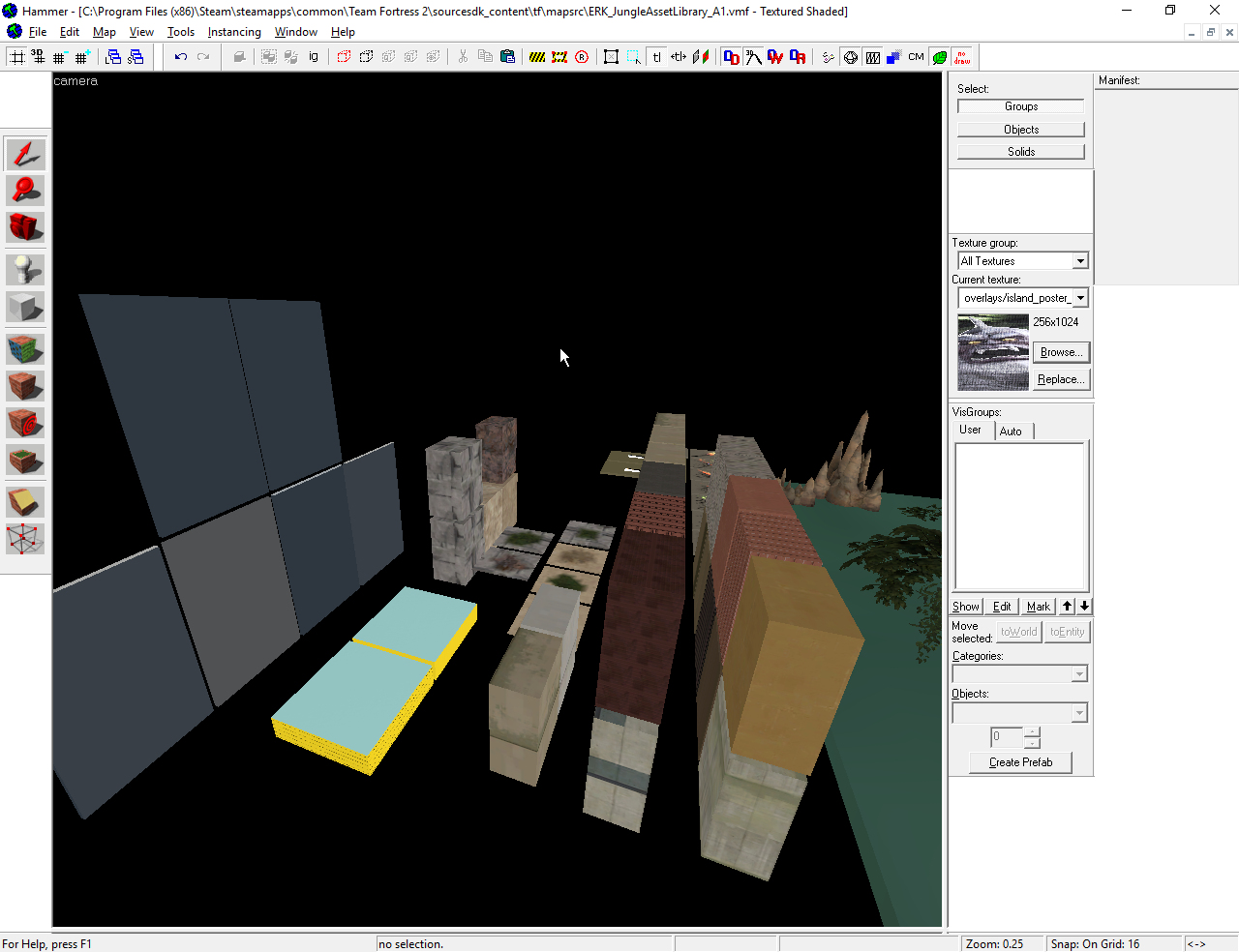Expand the Current texture dropdown
The width and height of the screenshot is (1239, 952).
tap(1080, 298)
